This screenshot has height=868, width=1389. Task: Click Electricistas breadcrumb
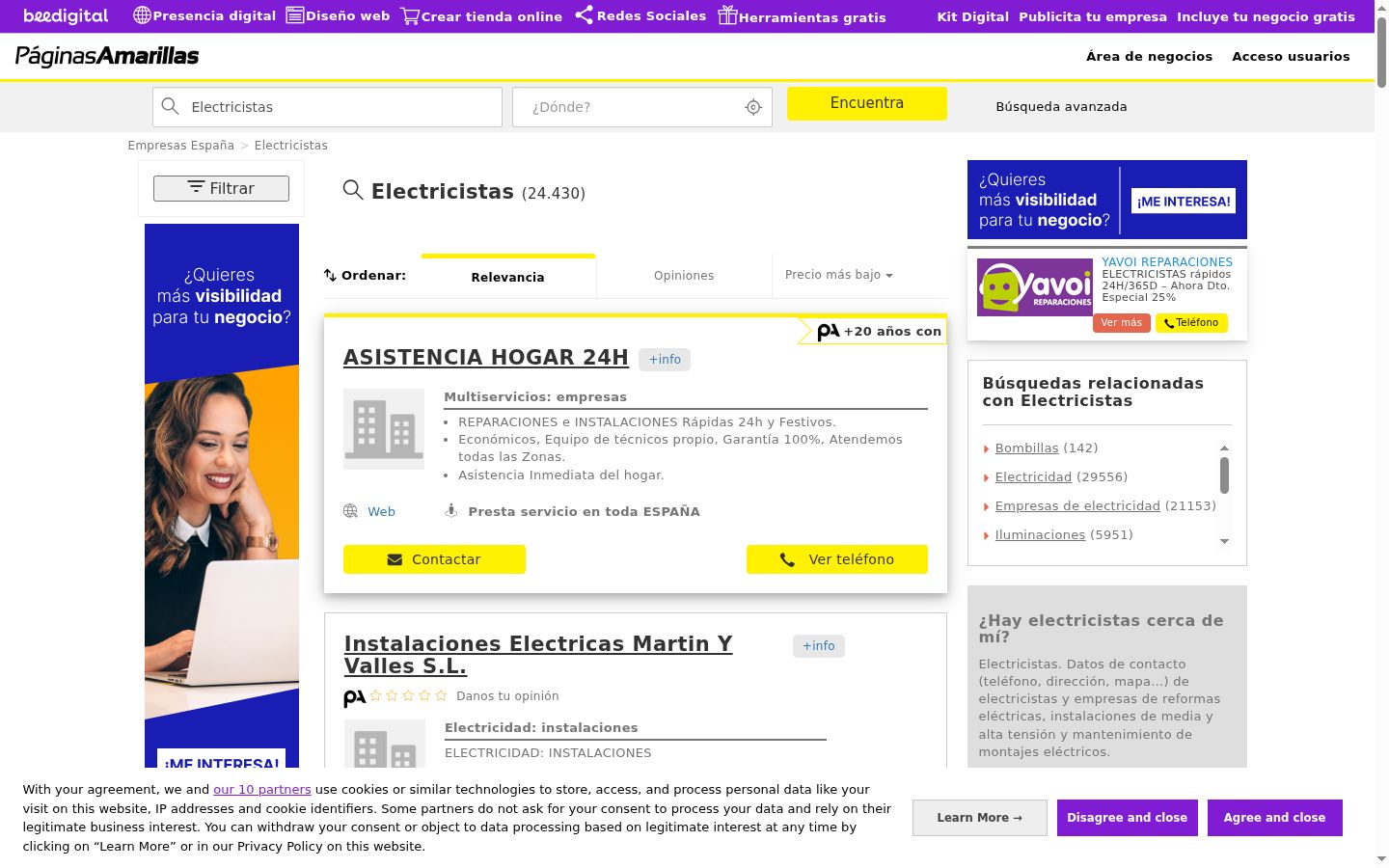[291, 146]
